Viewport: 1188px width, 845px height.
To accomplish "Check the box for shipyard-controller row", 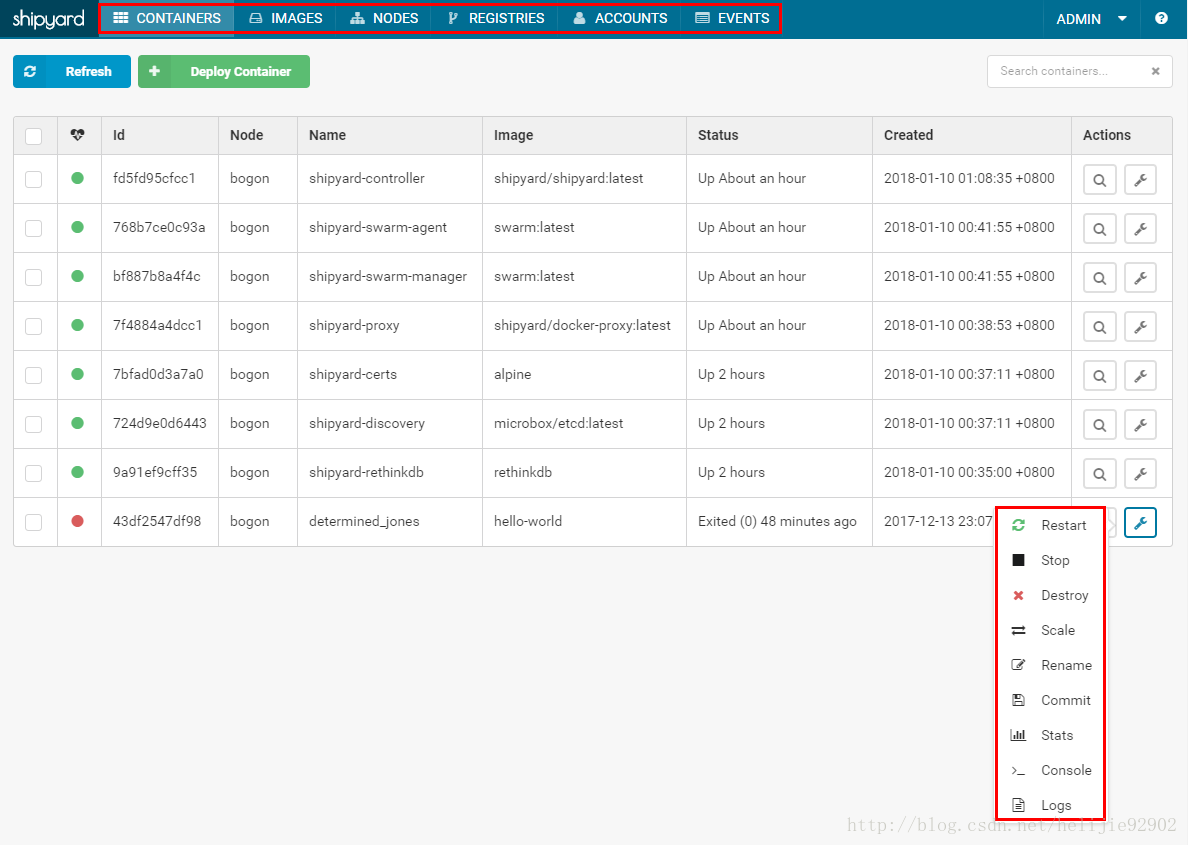I will 33,179.
